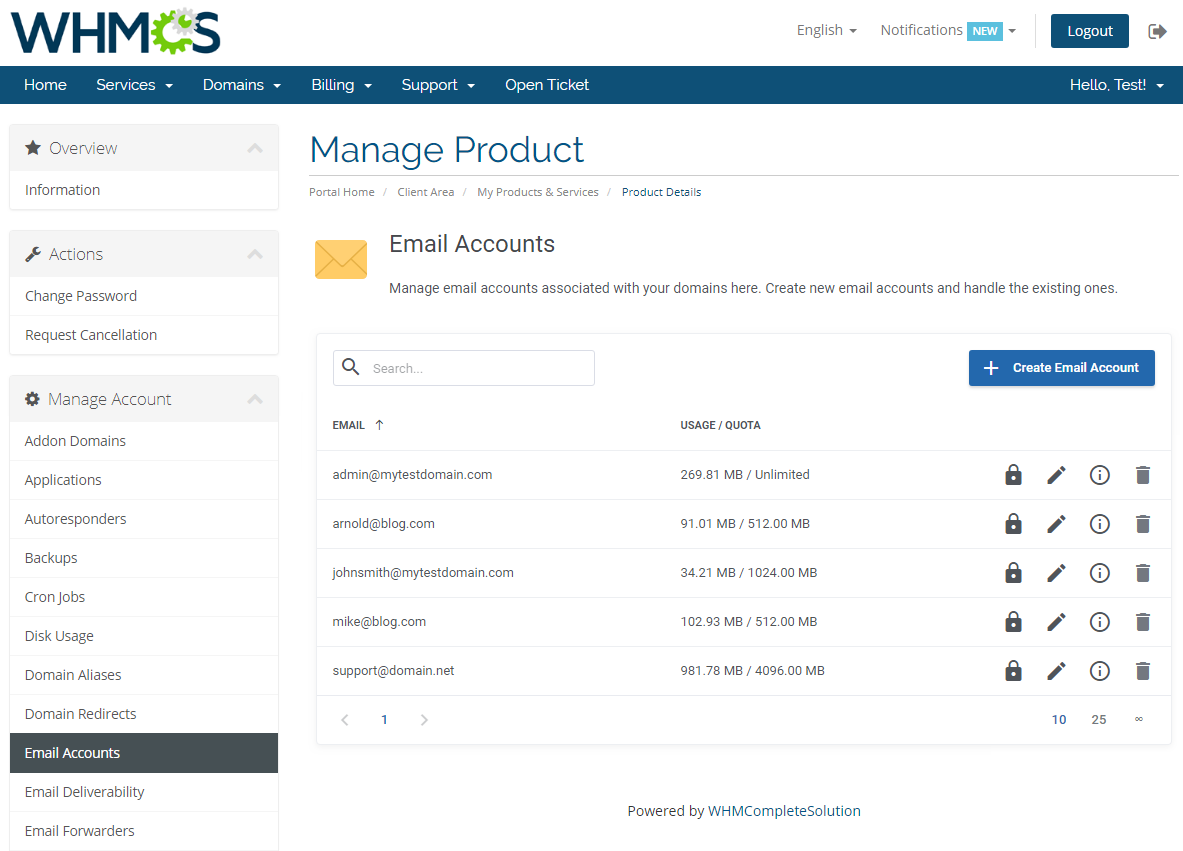Image resolution: width=1183 pixels, height=851 pixels.
Task: Click the search magnifier icon
Action: click(350, 367)
